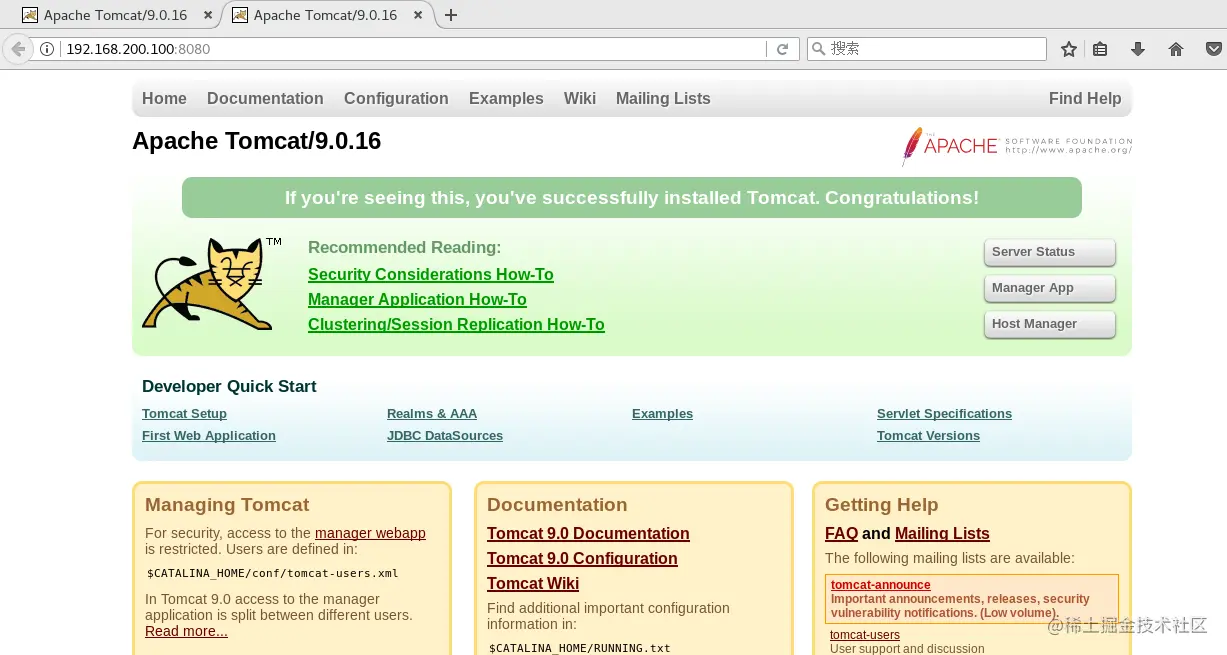This screenshot has width=1227, height=655.
Task: Click the $CATALINA_HOME/conf/tomcat-users.xml path text
Action: pos(273,573)
